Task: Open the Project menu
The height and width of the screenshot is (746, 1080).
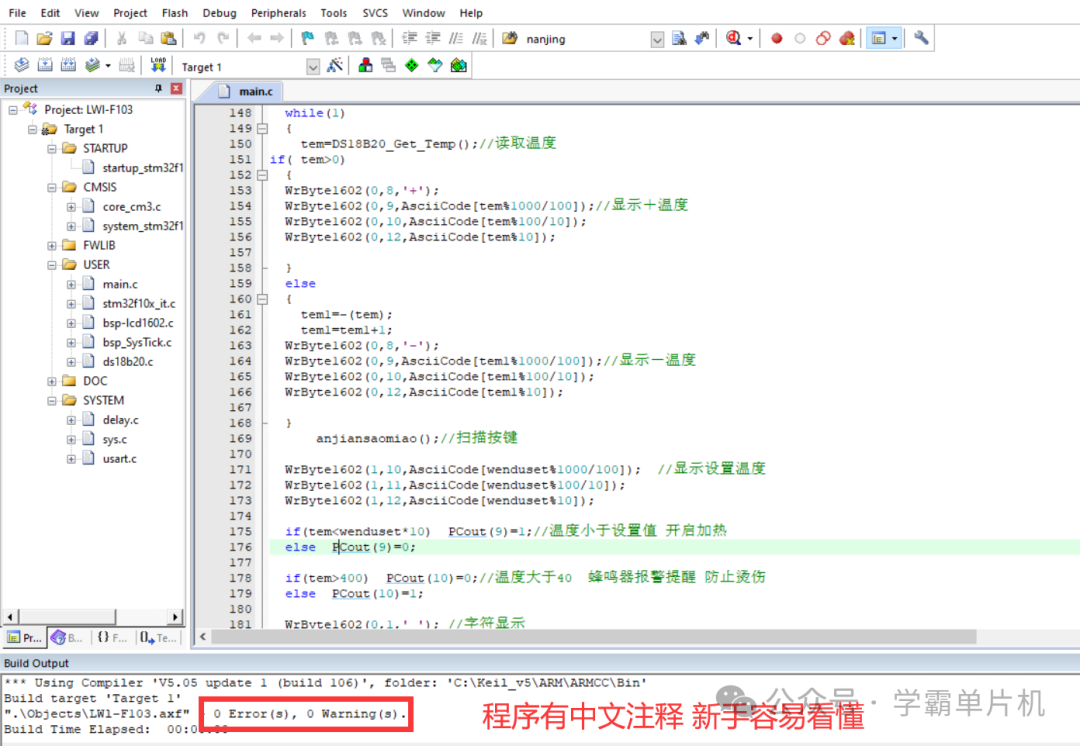Action: pos(130,12)
